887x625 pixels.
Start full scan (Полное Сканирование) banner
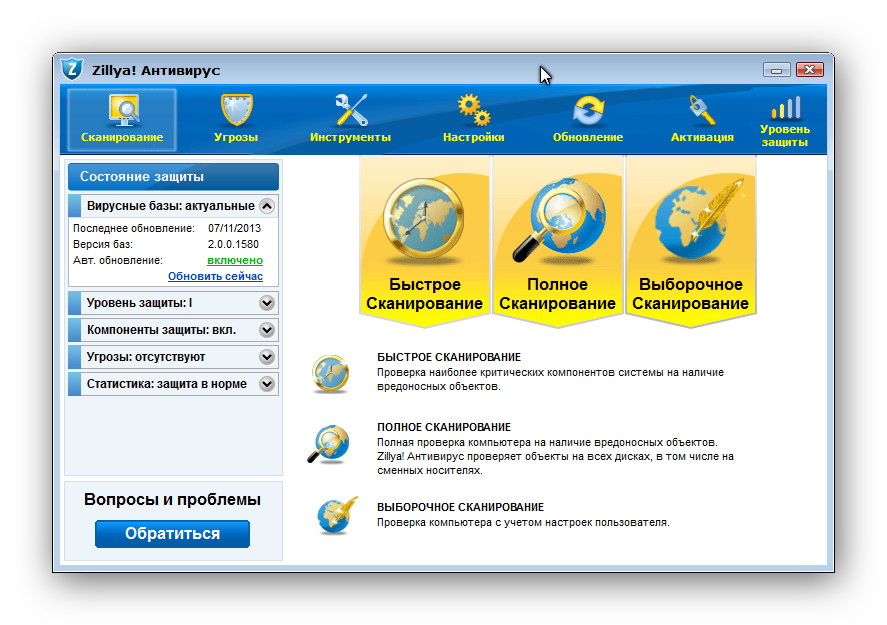[557, 240]
